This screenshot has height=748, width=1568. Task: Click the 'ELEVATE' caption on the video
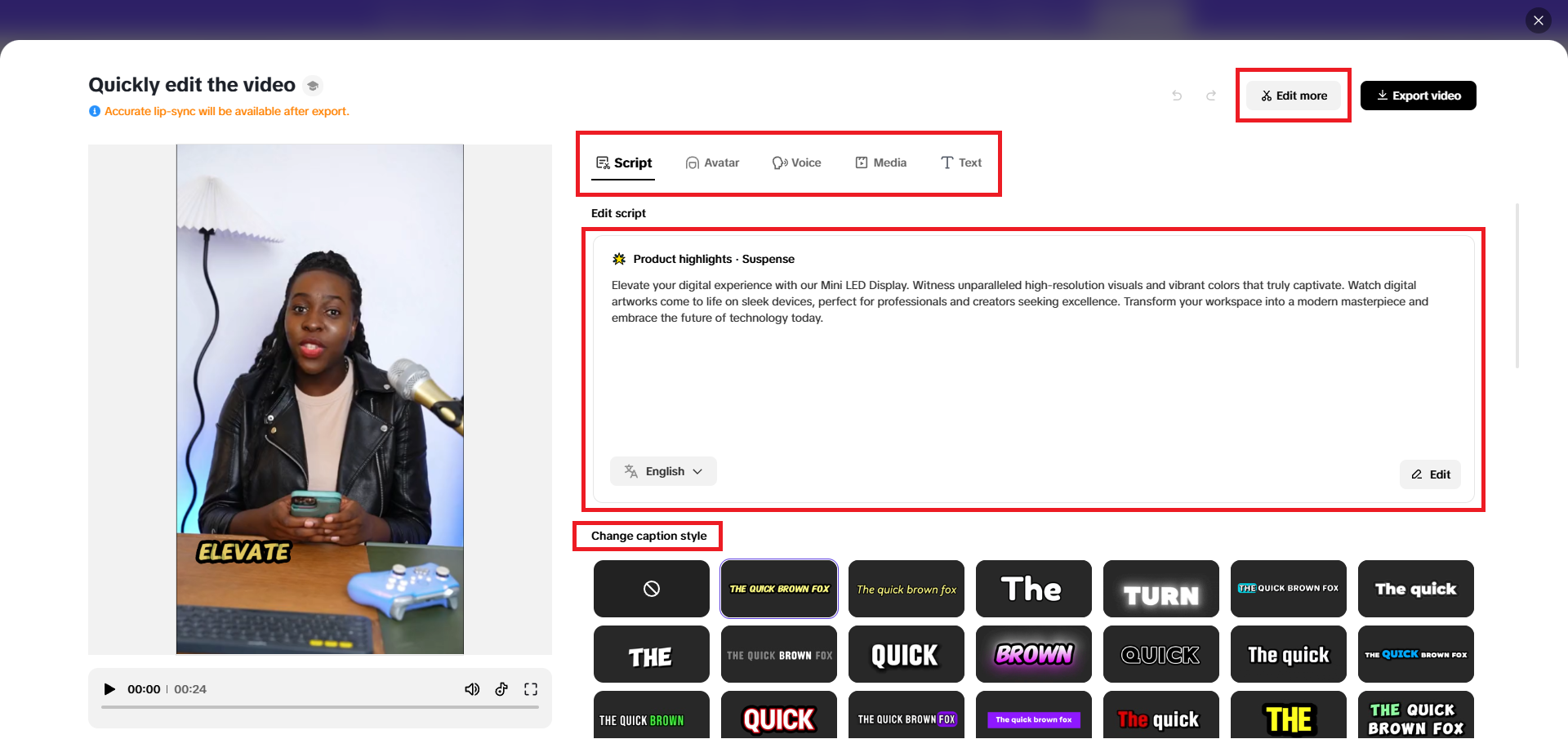click(243, 553)
